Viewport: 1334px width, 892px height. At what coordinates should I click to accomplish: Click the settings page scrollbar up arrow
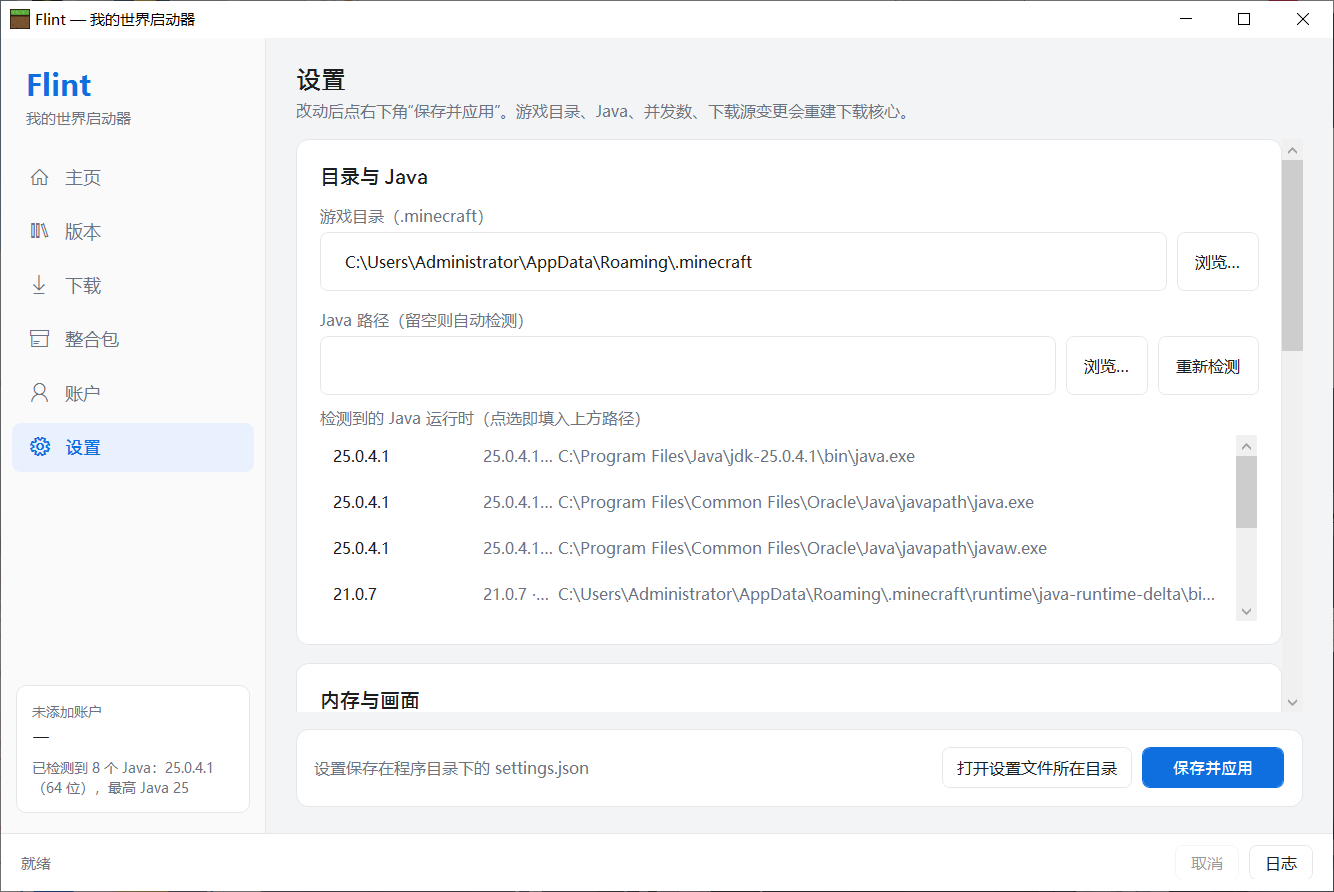[1292, 151]
